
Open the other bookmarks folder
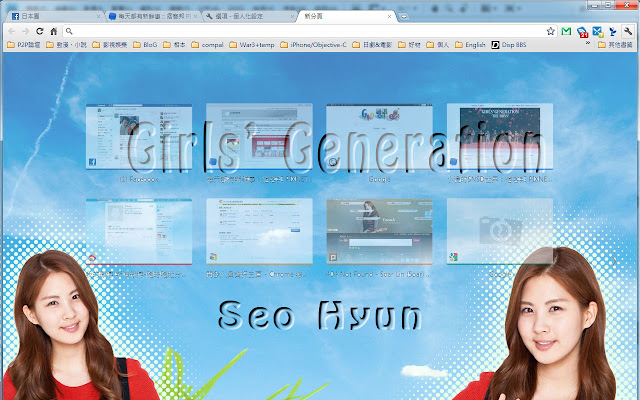pos(615,45)
